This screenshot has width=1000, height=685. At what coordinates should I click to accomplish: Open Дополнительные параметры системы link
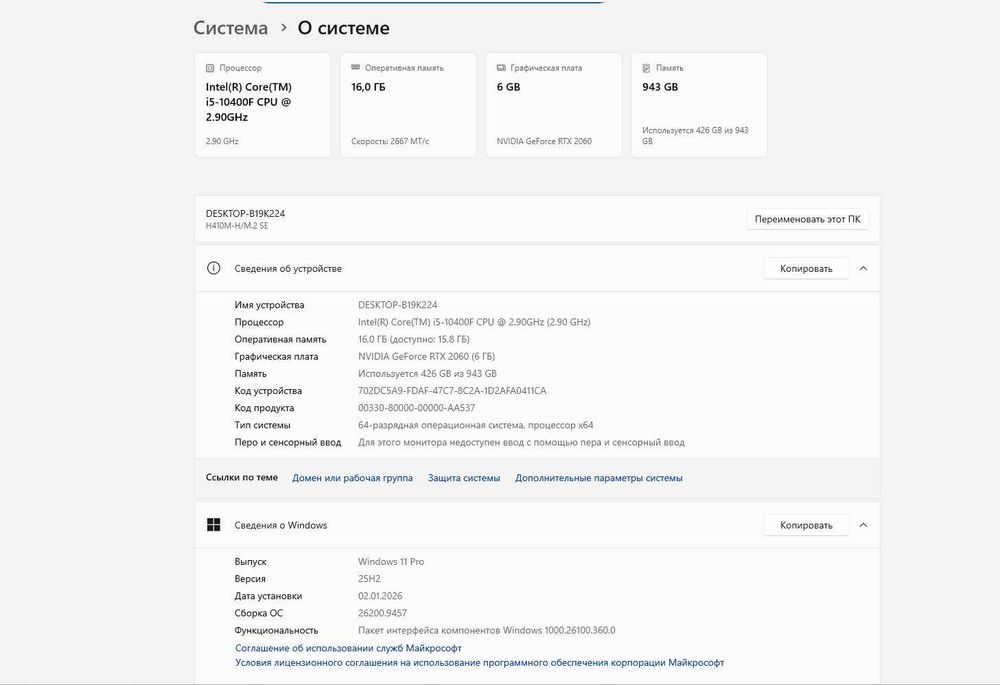point(599,478)
